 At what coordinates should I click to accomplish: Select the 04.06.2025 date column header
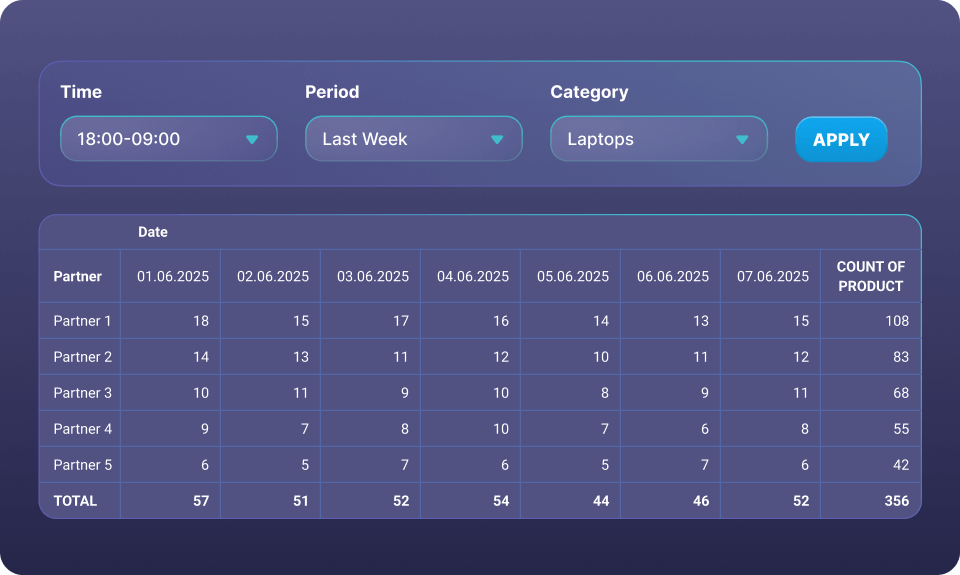pos(473,276)
